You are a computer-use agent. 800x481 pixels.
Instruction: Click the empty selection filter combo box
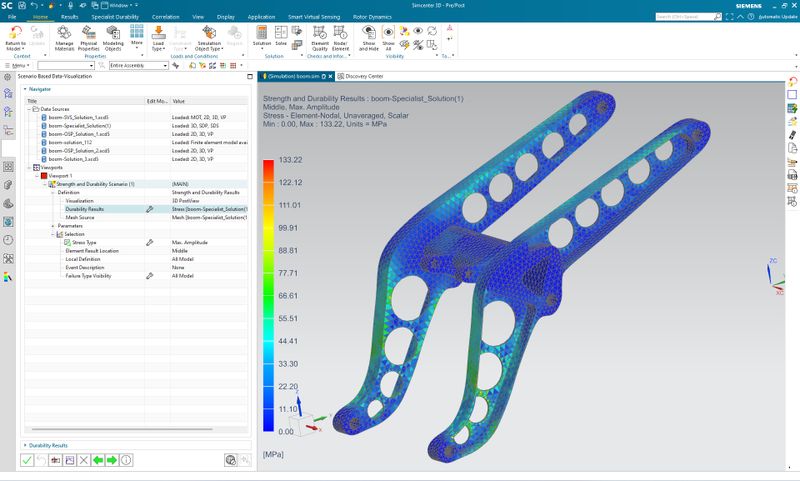(x=66, y=66)
